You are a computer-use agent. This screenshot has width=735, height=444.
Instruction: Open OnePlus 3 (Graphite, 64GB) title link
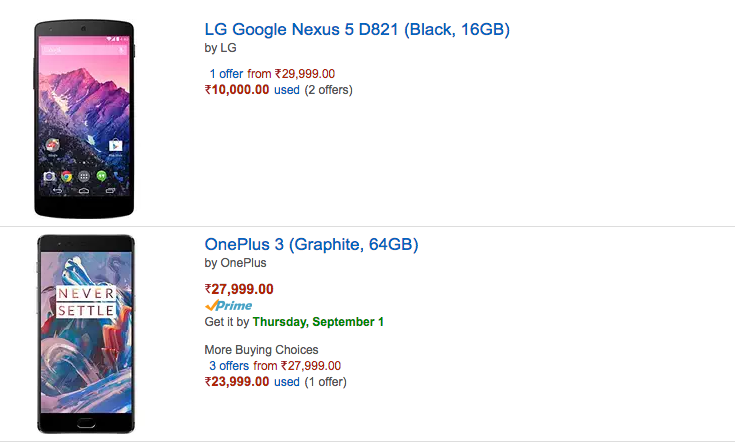tap(311, 245)
